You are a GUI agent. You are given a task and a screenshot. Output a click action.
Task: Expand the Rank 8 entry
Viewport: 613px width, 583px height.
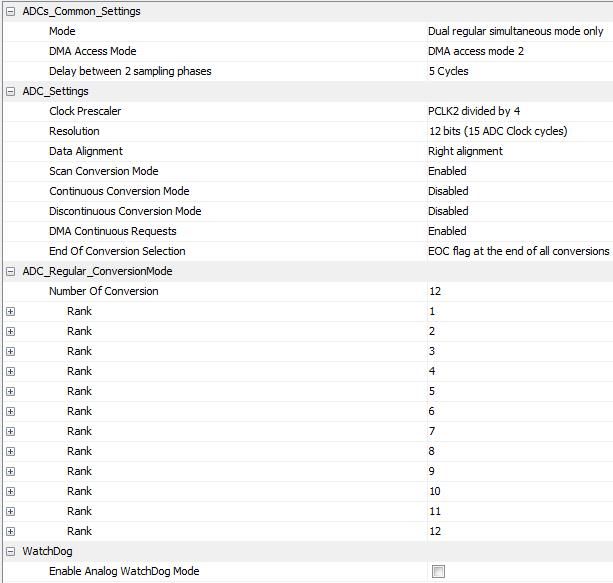[10, 451]
